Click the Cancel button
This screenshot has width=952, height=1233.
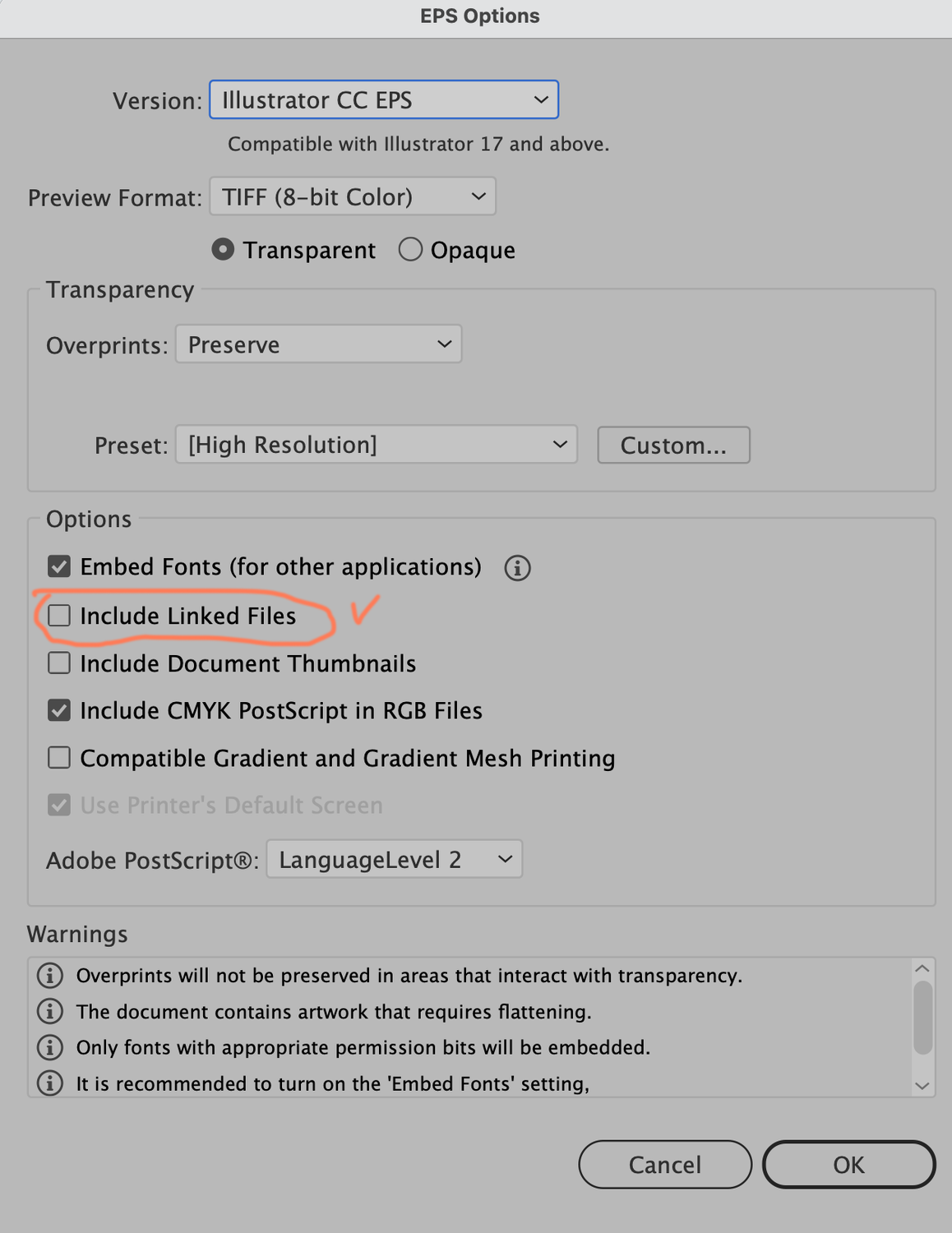664,1165
